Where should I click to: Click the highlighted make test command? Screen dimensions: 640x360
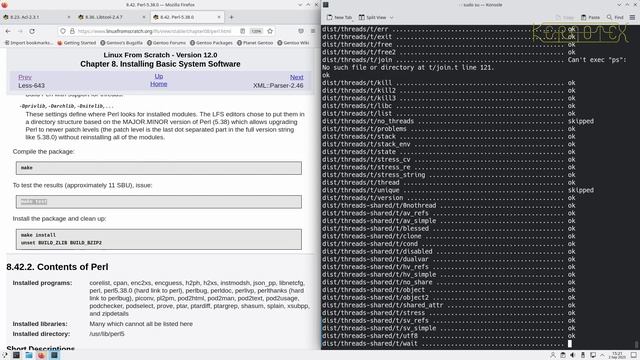tap(34, 202)
